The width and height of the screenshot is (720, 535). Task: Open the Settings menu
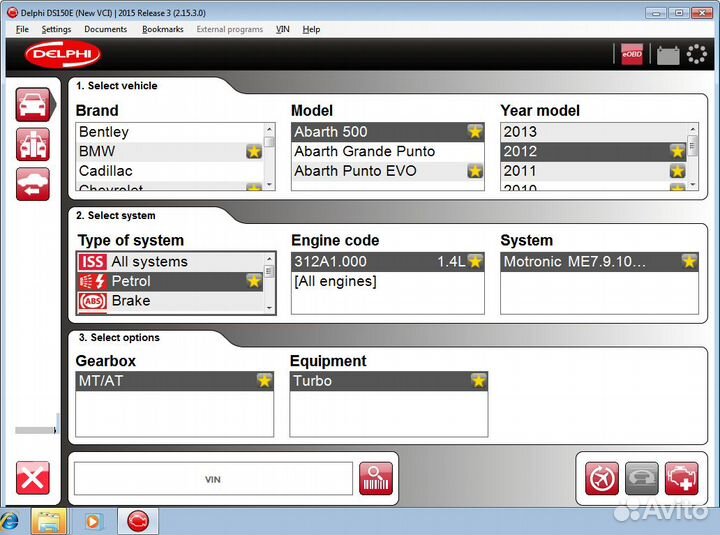click(56, 29)
